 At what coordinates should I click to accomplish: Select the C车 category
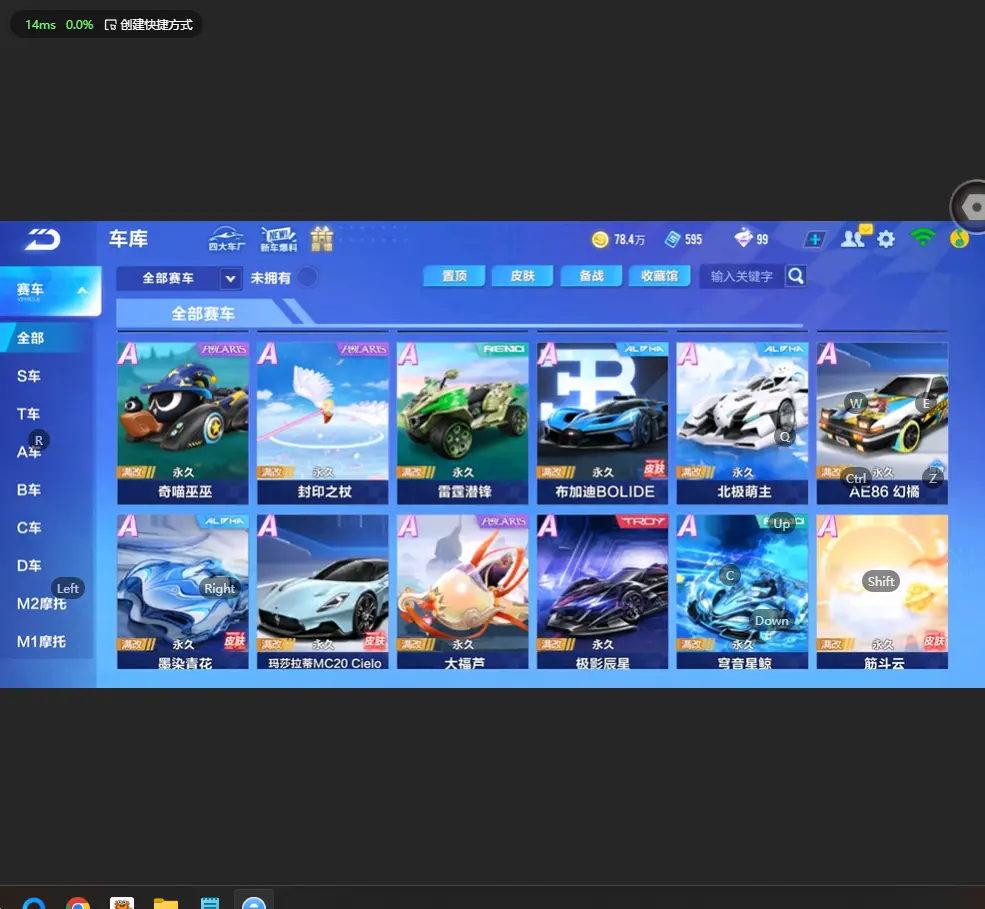tap(29, 528)
